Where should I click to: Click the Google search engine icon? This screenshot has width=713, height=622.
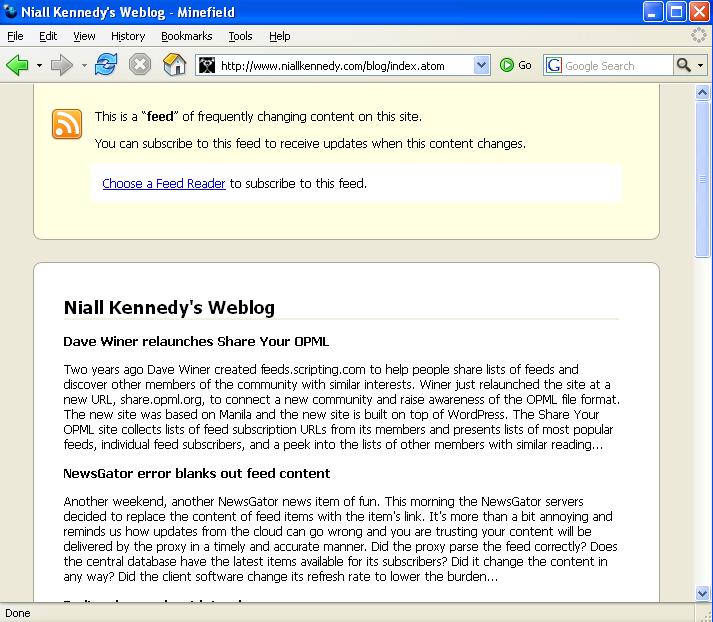click(553, 65)
